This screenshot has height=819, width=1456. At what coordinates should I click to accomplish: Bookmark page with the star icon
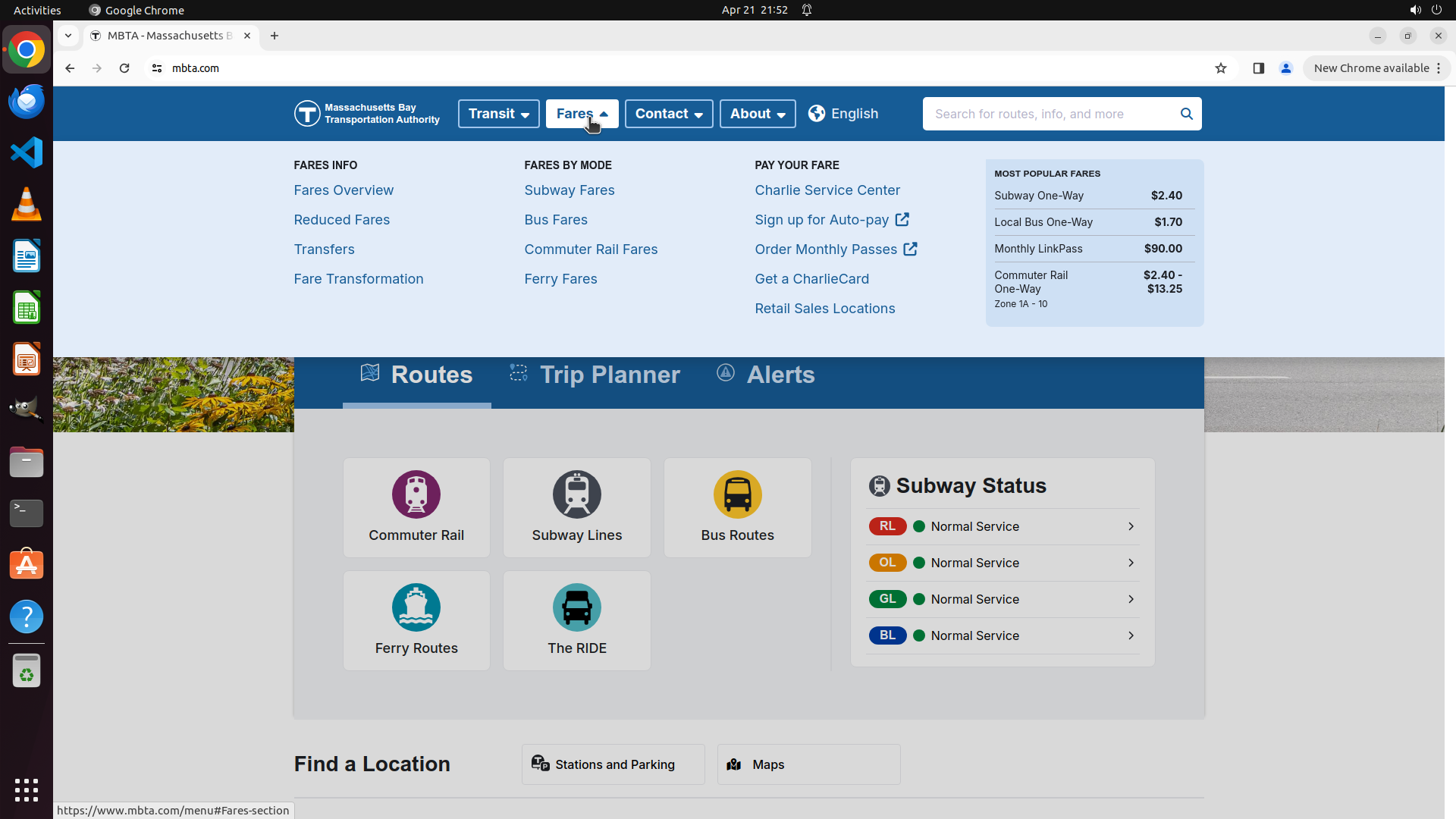coord(1221,68)
